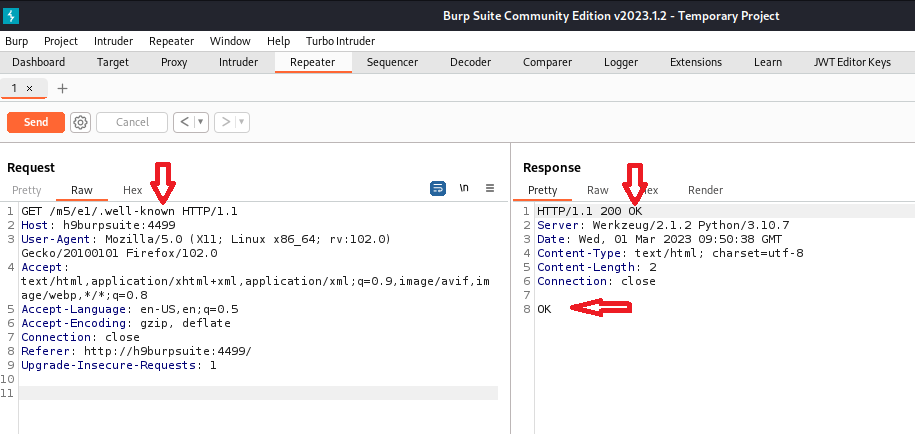This screenshot has height=434, width=915.
Task: Click the Request panel heading
Action: click(x=31, y=168)
